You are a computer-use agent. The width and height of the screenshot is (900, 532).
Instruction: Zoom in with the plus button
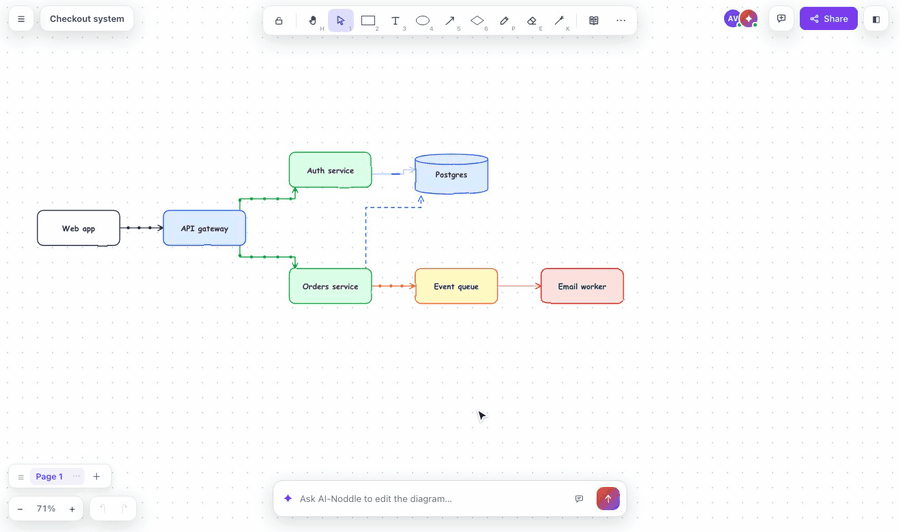click(x=72, y=509)
